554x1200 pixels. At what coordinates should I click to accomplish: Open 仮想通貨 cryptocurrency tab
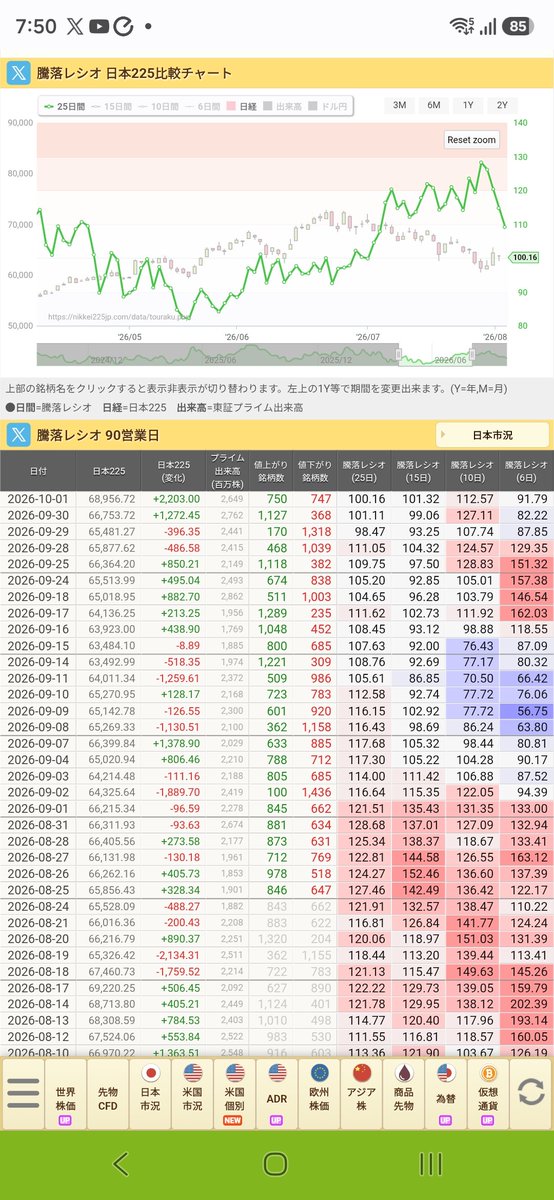point(487,1093)
